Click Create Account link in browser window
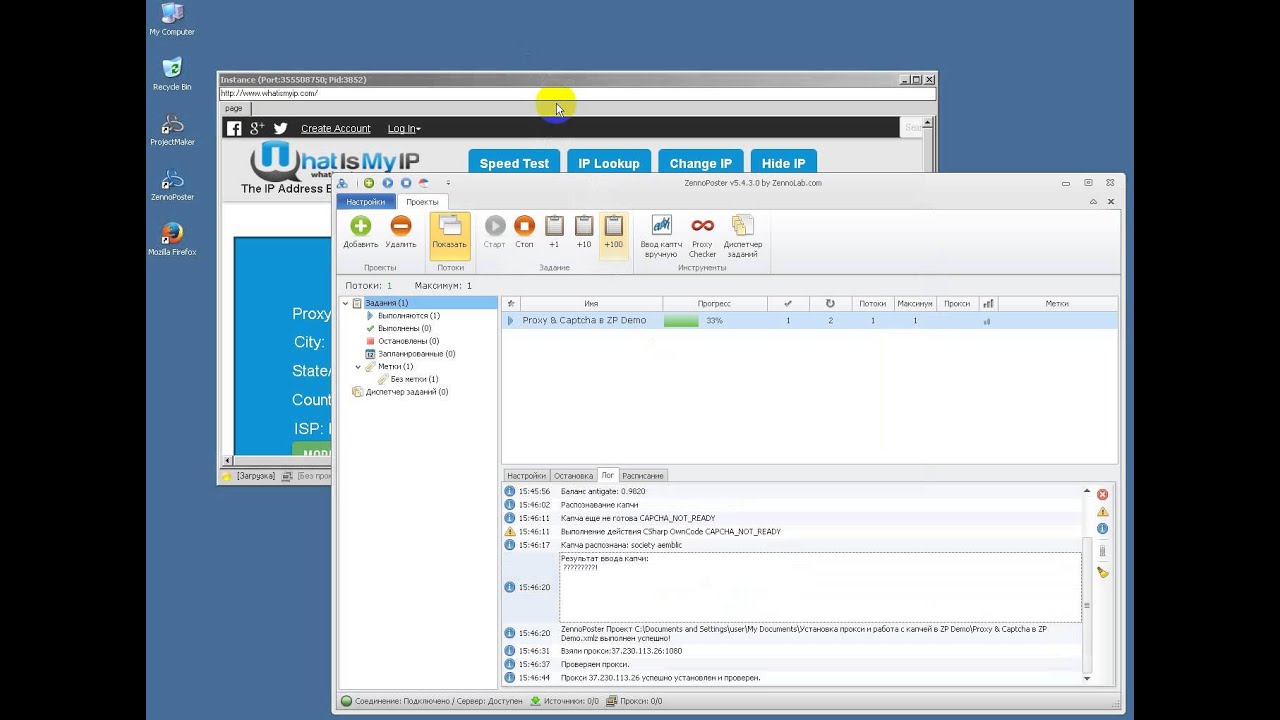Image resolution: width=1280 pixels, height=720 pixels. click(x=336, y=129)
